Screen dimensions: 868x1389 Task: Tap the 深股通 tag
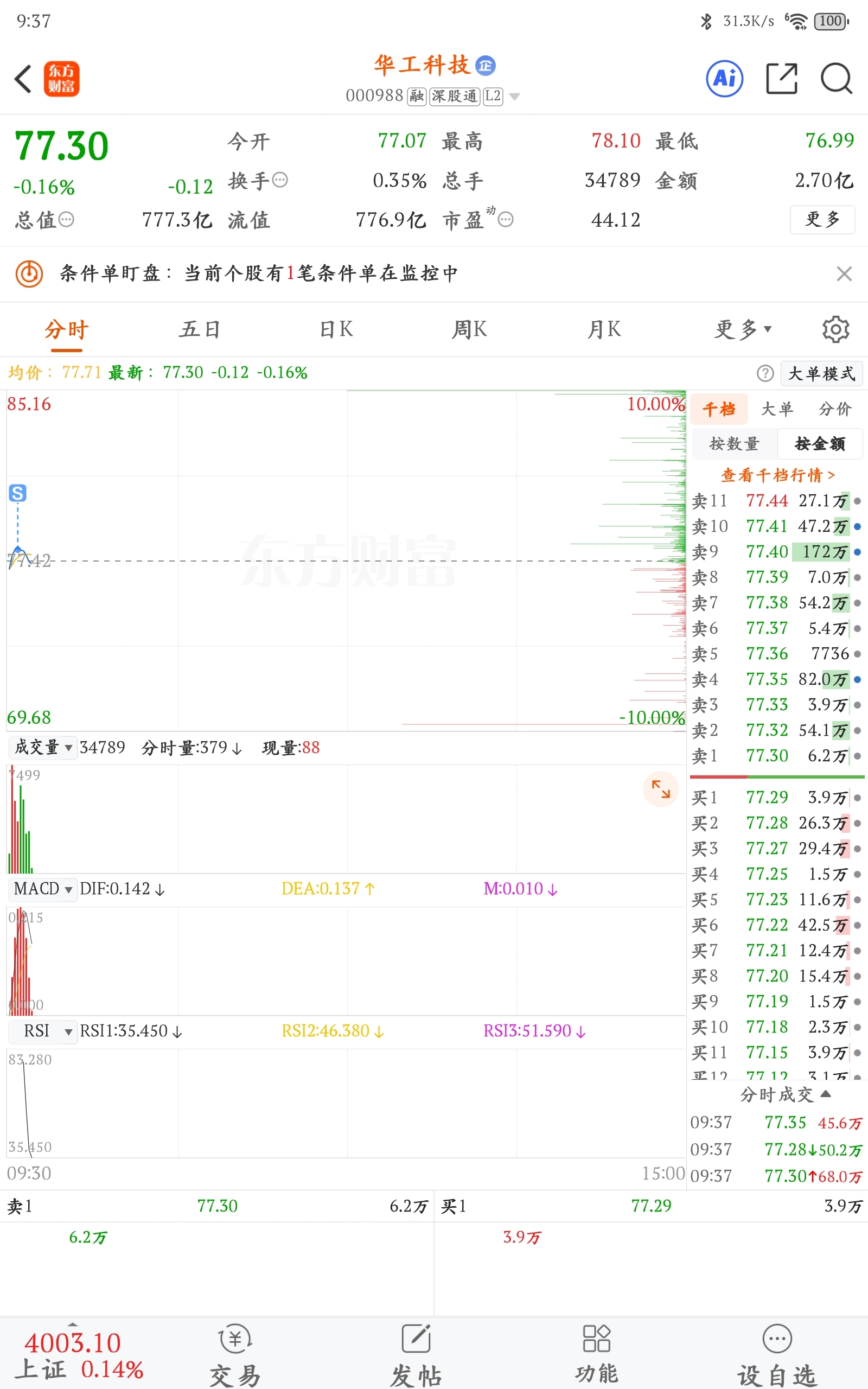tap(455, 96)
